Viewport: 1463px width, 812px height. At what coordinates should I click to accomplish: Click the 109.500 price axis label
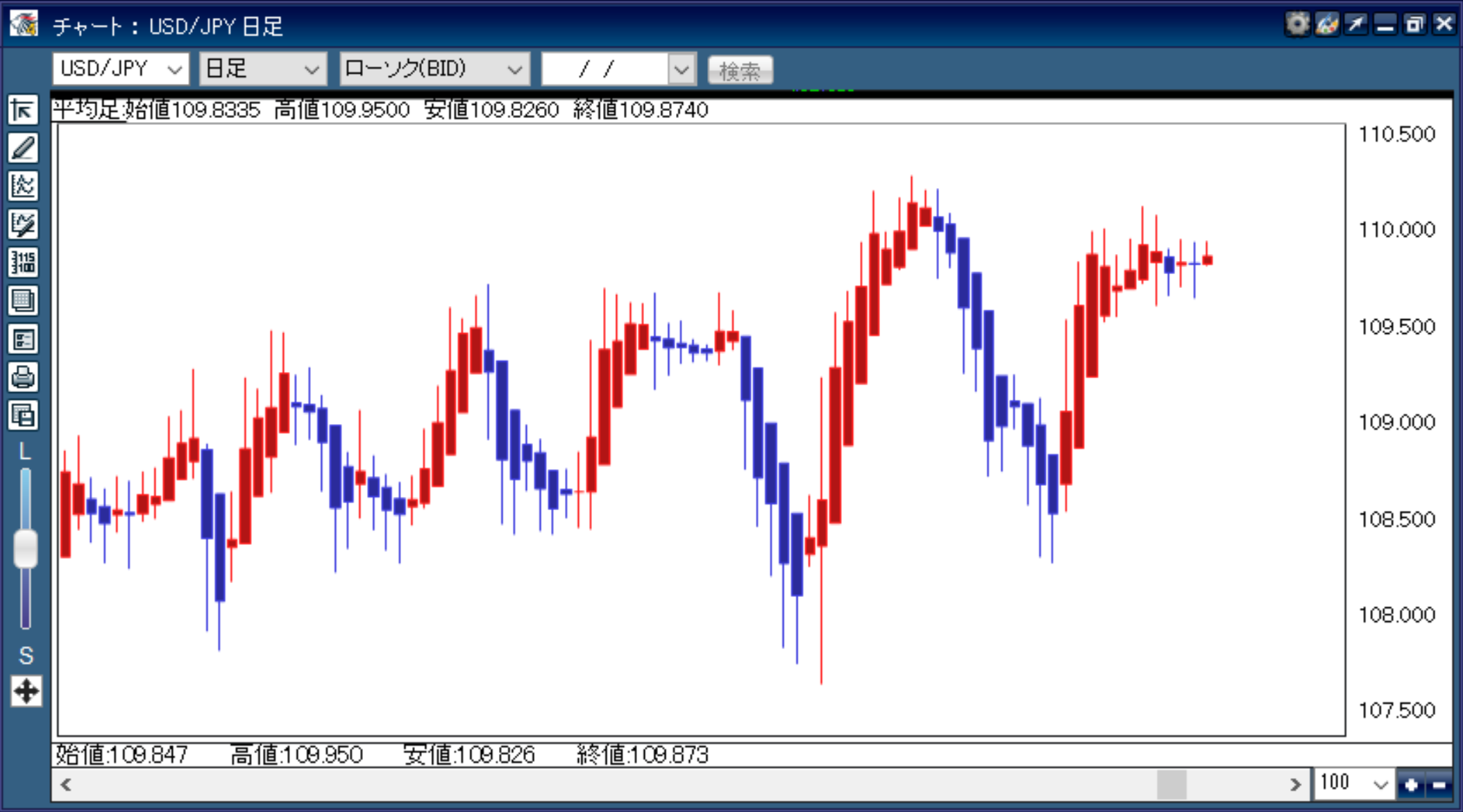(x=1396, y=326)
